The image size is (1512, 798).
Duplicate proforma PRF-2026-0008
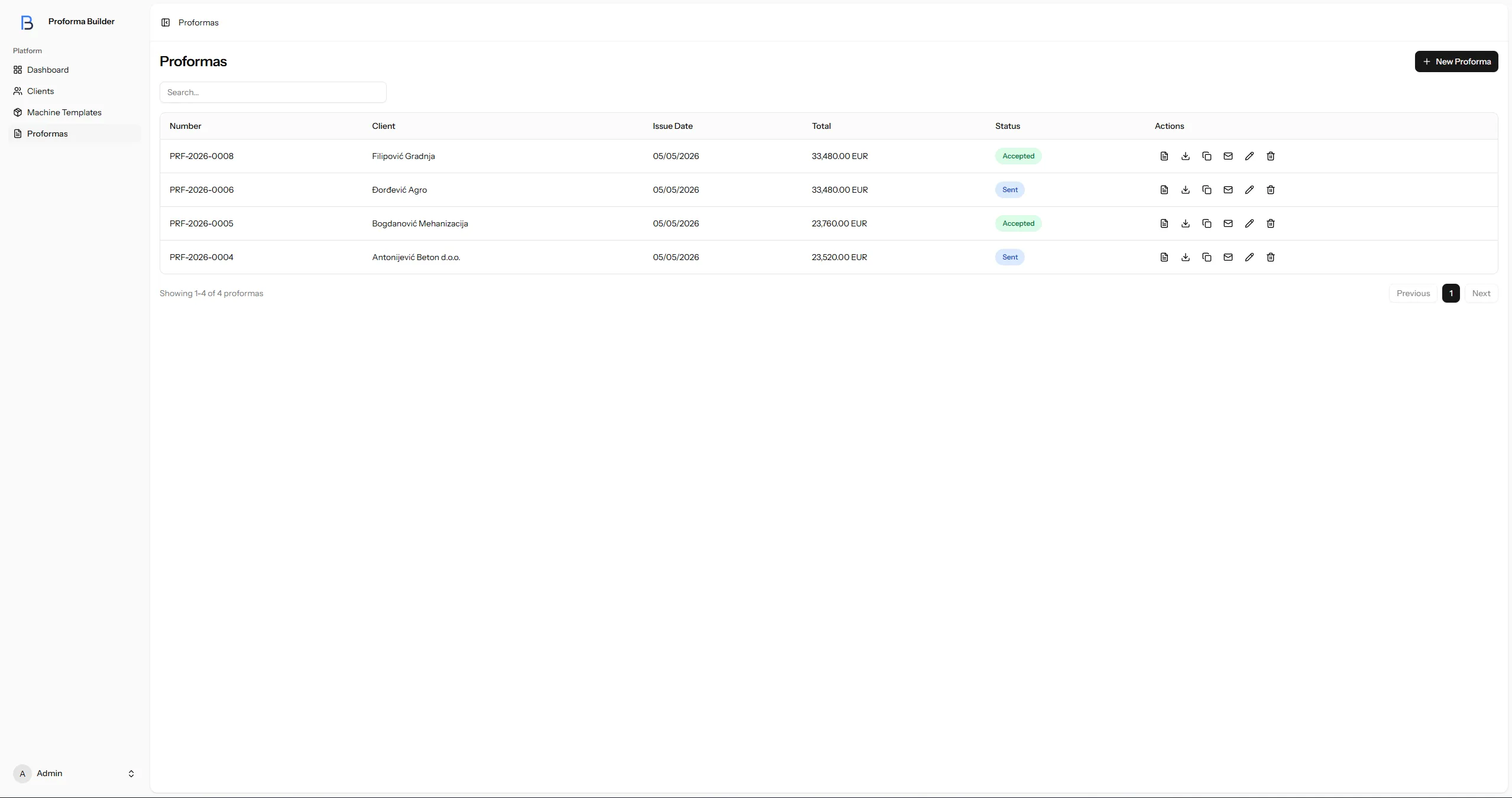1206,156
